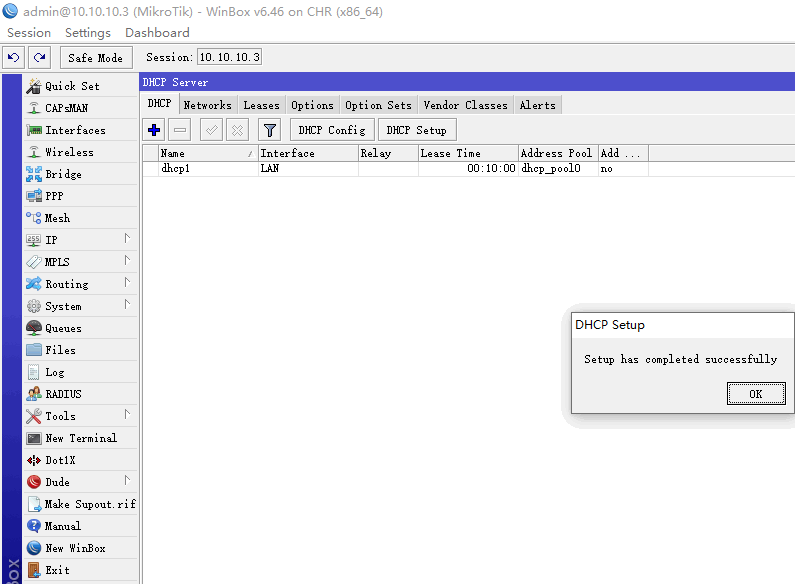Open Dot1X from the sidebar
795x584 pixels.
point(81,460)
